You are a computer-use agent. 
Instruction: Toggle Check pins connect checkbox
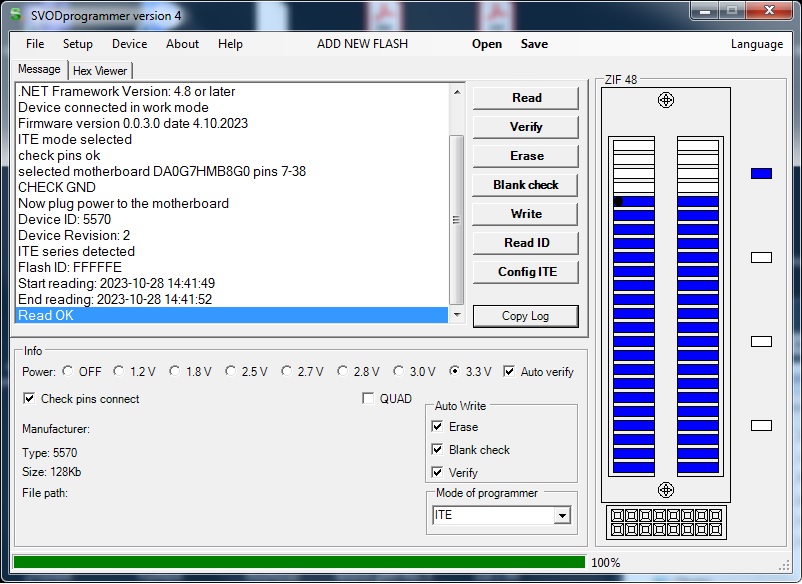pos(29,398)
